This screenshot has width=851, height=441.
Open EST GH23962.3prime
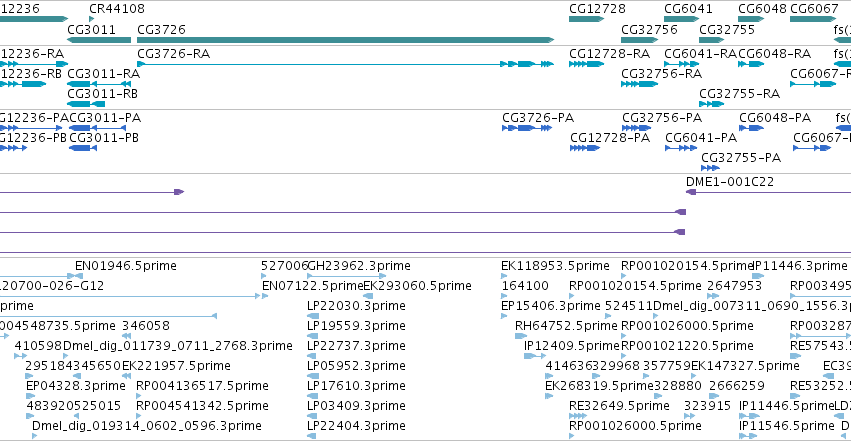tap(359, 266)
